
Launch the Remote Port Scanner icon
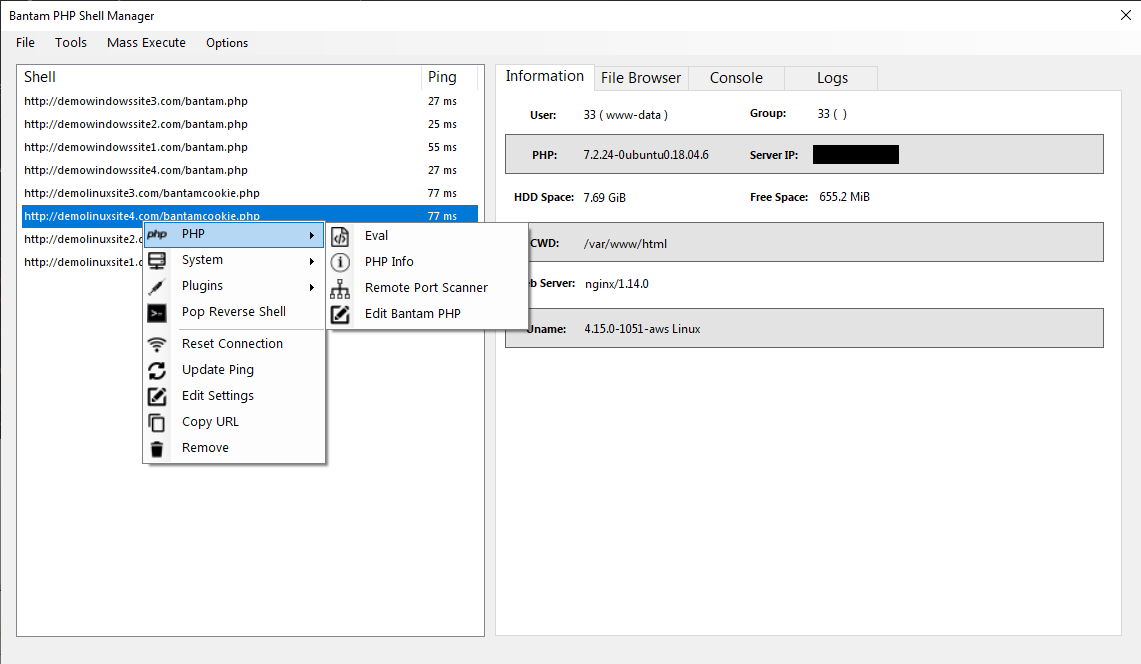coord(340,287)
